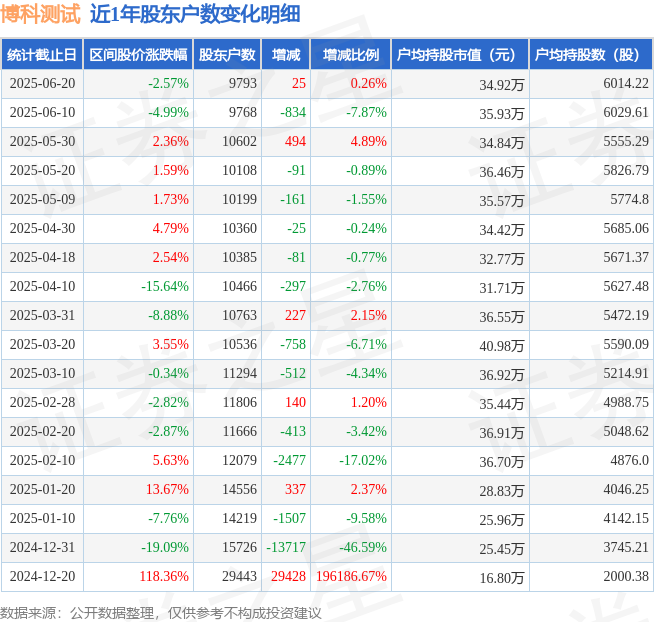Click the market value 31.71万
Screen dimensions: 654x622
pos(502,288)
